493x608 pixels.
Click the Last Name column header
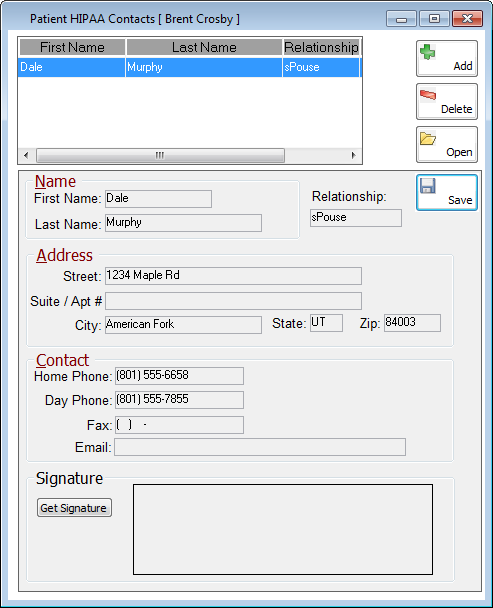[x=204, y=47]
